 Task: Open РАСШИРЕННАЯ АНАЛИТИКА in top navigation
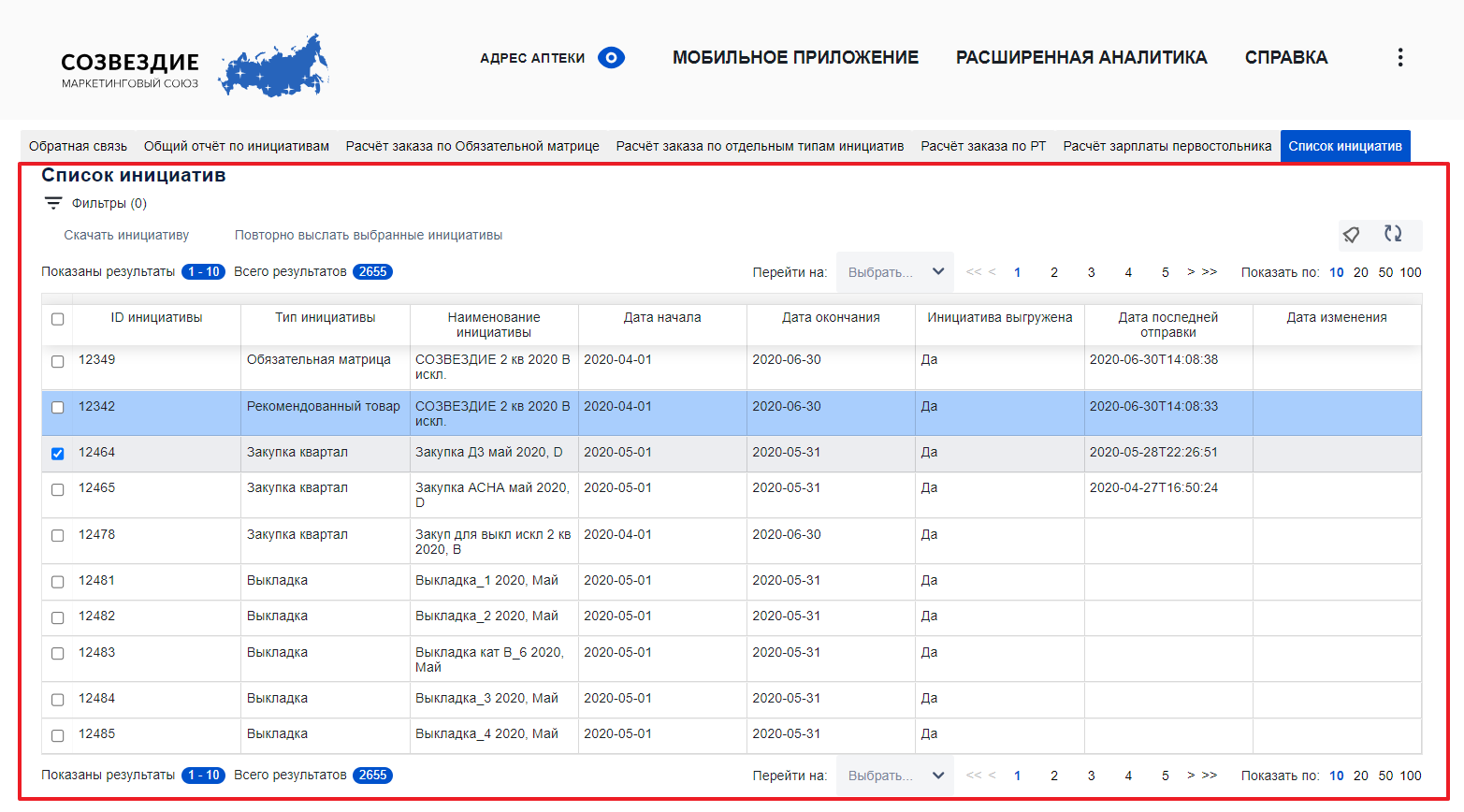pos(1081,57)
